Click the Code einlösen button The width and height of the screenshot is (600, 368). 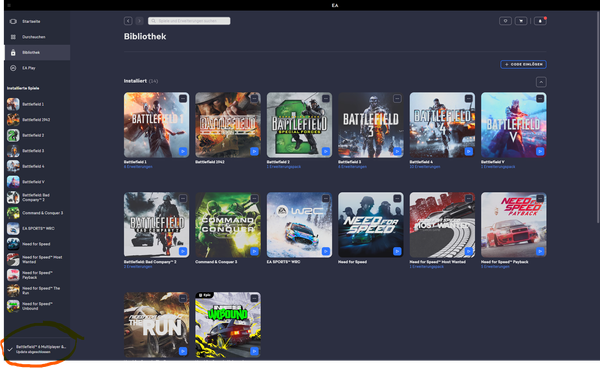pos(523,64)
